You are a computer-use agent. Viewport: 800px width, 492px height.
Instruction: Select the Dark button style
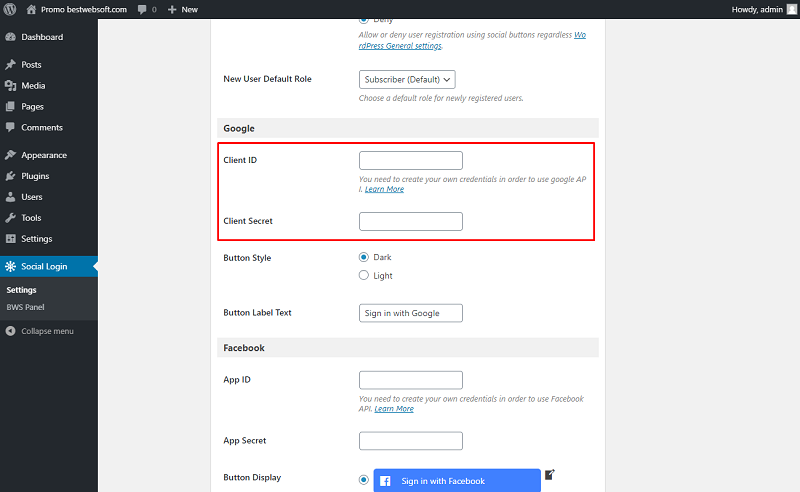[363, 257]
